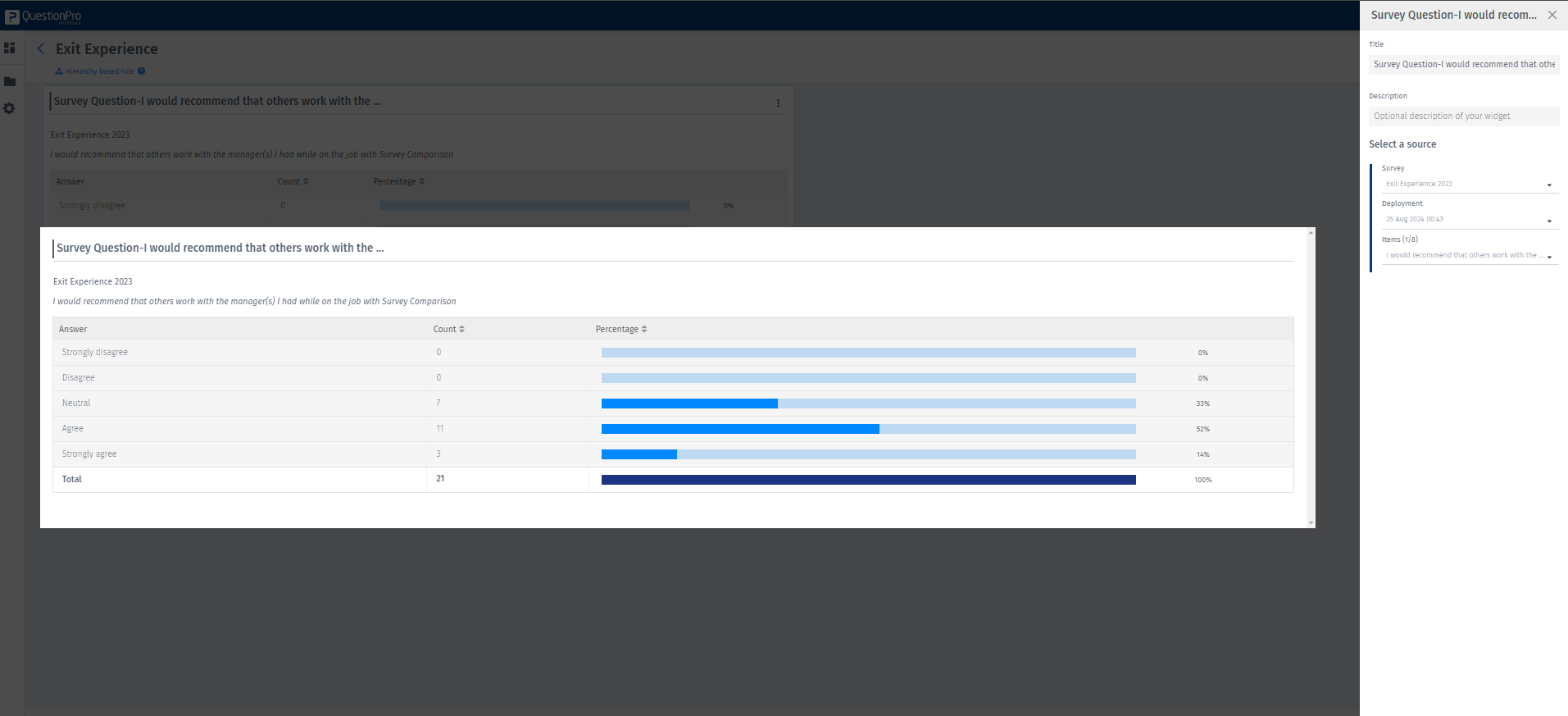The width and height of the screenshot is (1568, 716).
Task: Click the preview panel scrollbar up arrow
Action: pyautogui.click(x=1311, y=232)
